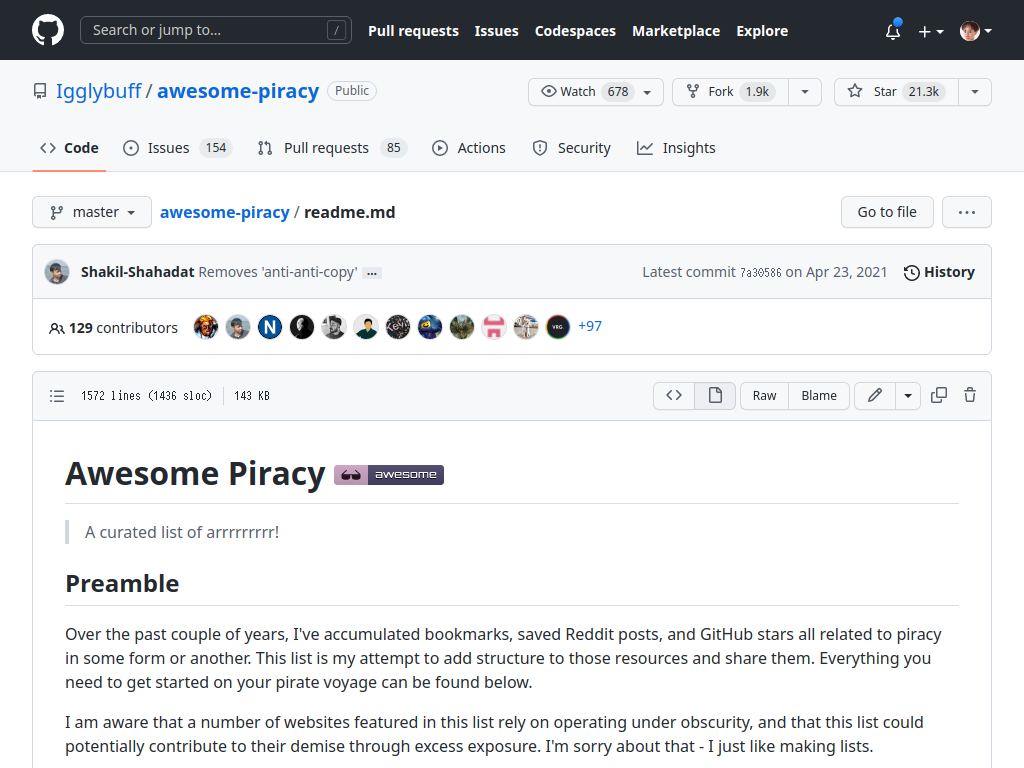Star the repository
The width and height of the screenshot is (1024, 768).
(x=897, y=91)
